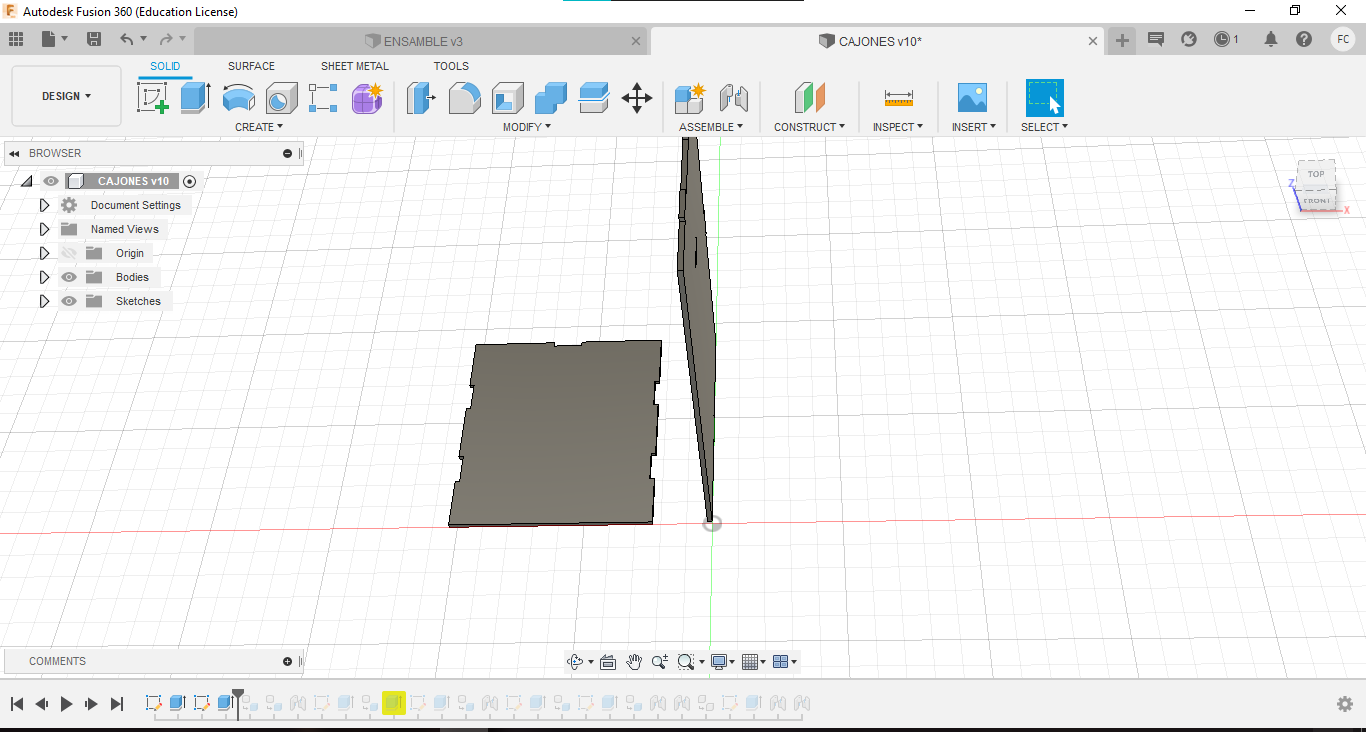Screen dimensions: 1366x732
Task: Expand Document Settings node
Action: (x=44, y=205)
